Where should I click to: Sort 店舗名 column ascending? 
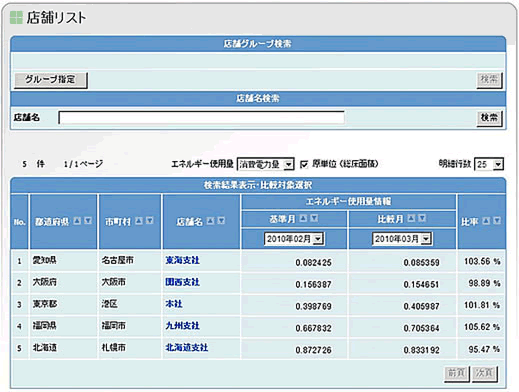(210, 221)
